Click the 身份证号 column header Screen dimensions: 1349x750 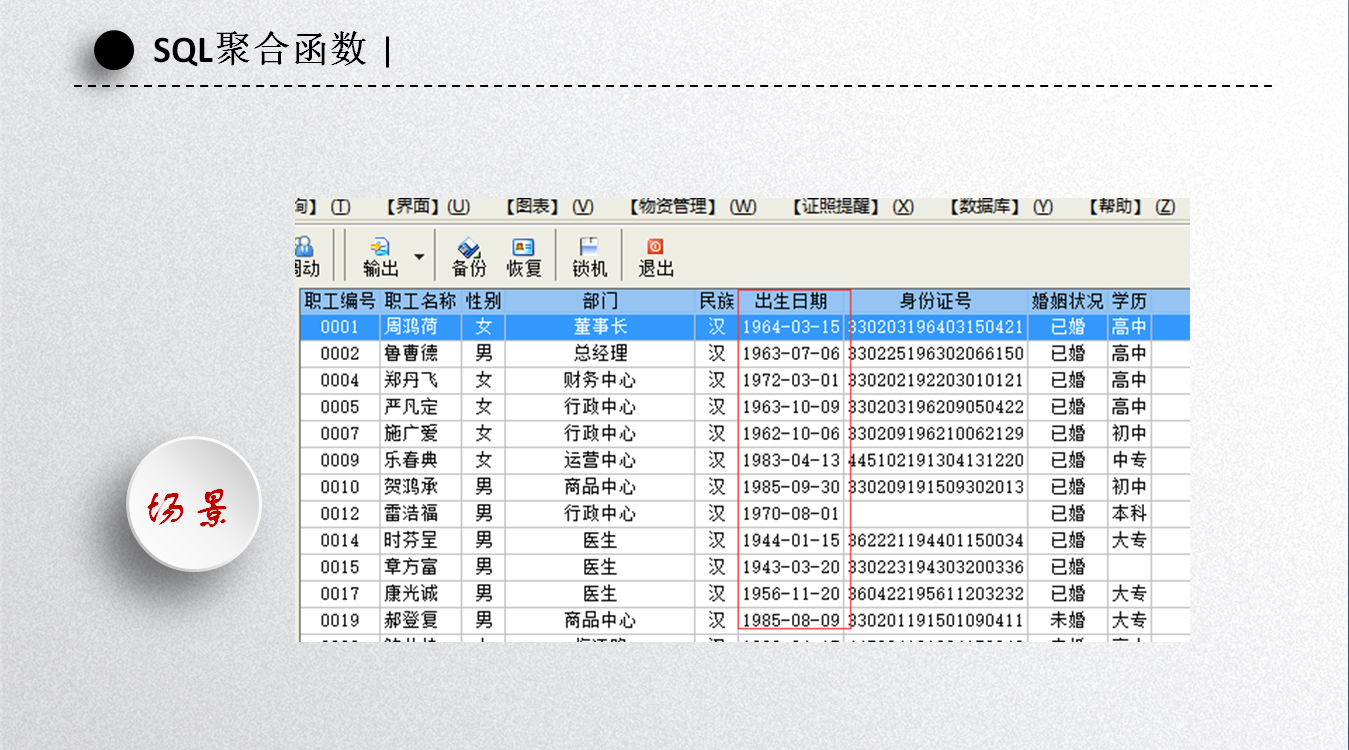pos(936,301)
